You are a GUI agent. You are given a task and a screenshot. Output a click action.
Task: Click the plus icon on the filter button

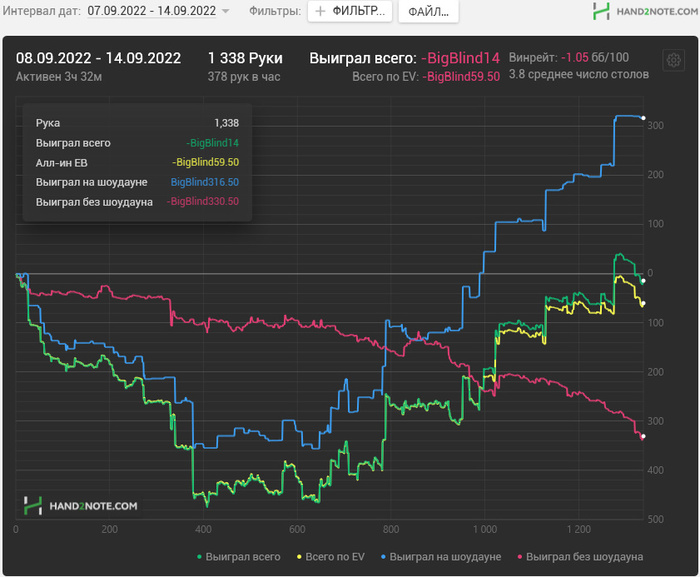click(320, 11)
